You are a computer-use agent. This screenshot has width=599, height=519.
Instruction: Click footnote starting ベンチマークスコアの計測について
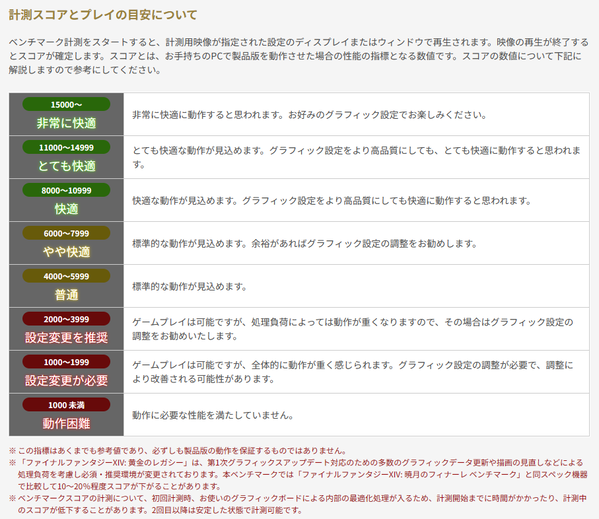pyautogui.click(x=298, y=504)
